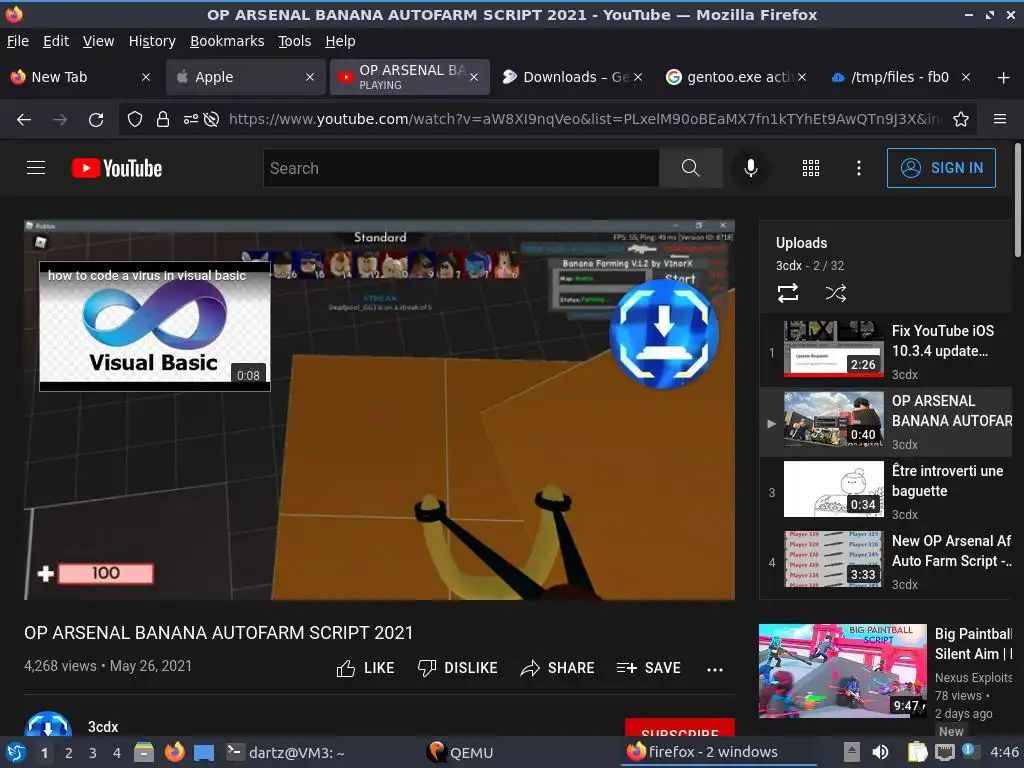Open the Bookmarks menu
This screenshot has height=768, width=1024.
(227, 41)
